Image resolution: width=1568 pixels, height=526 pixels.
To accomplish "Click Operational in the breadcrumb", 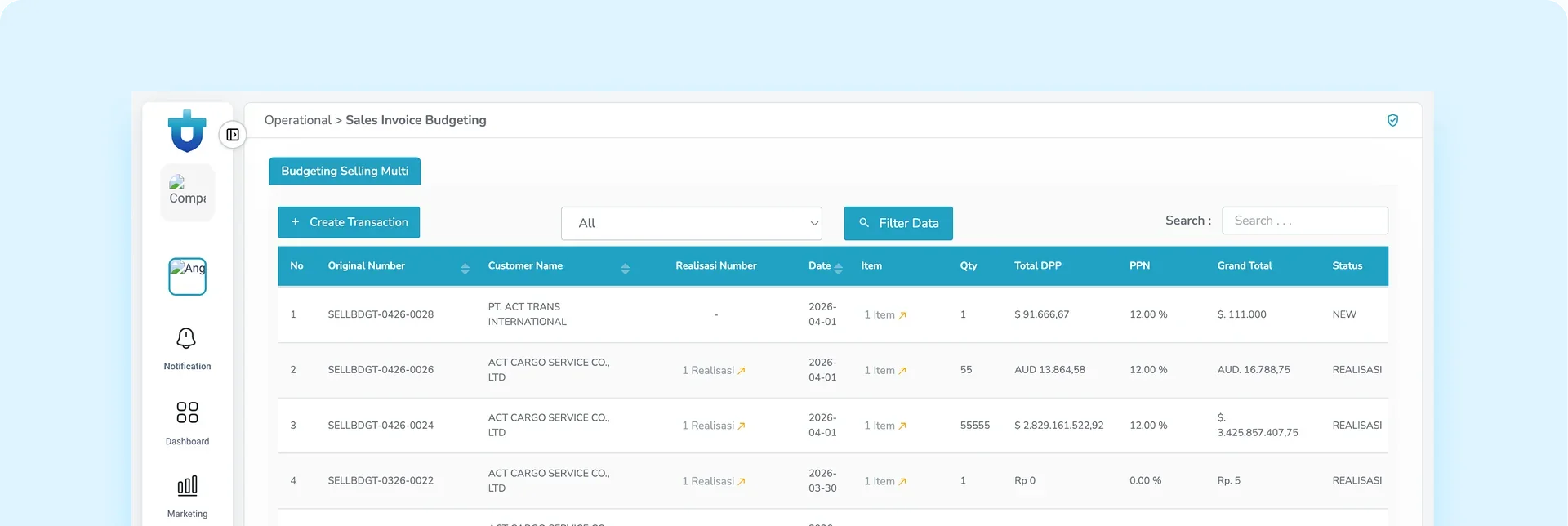I will [297, 120].
